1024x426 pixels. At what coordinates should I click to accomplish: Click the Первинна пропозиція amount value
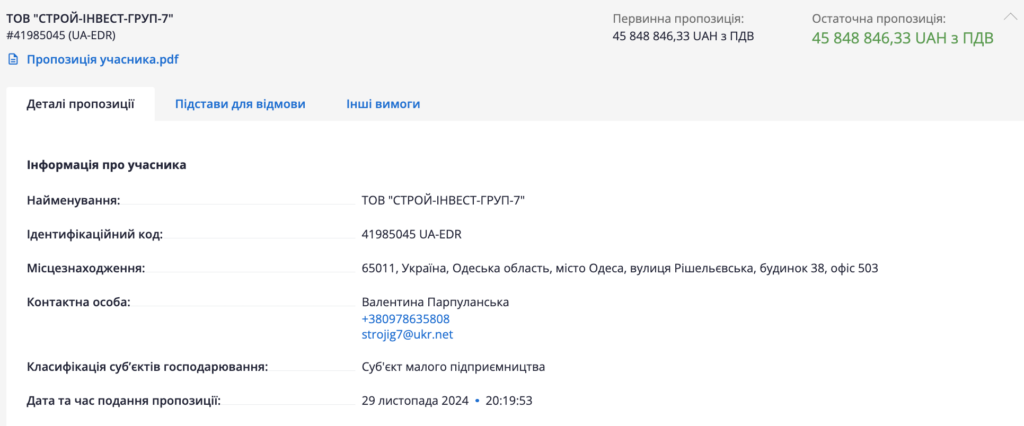pos(683,37)
